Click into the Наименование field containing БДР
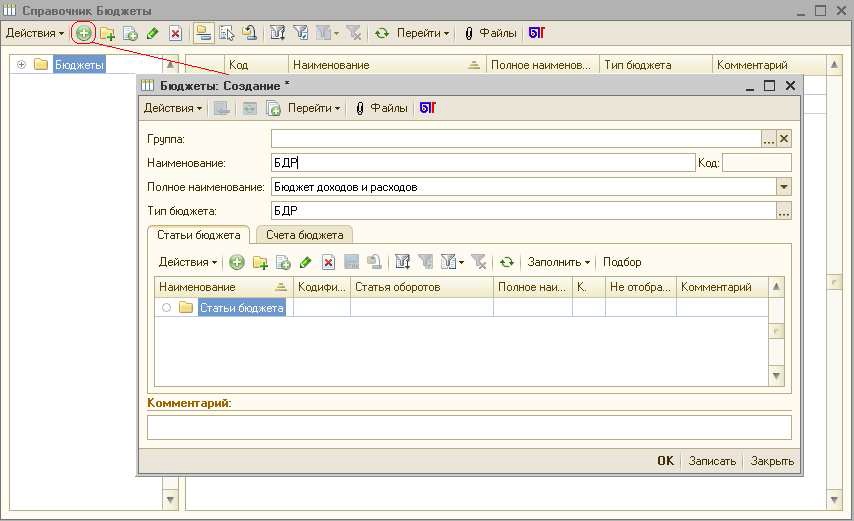Viewport: 854px width, 521px height. point(483,163)
